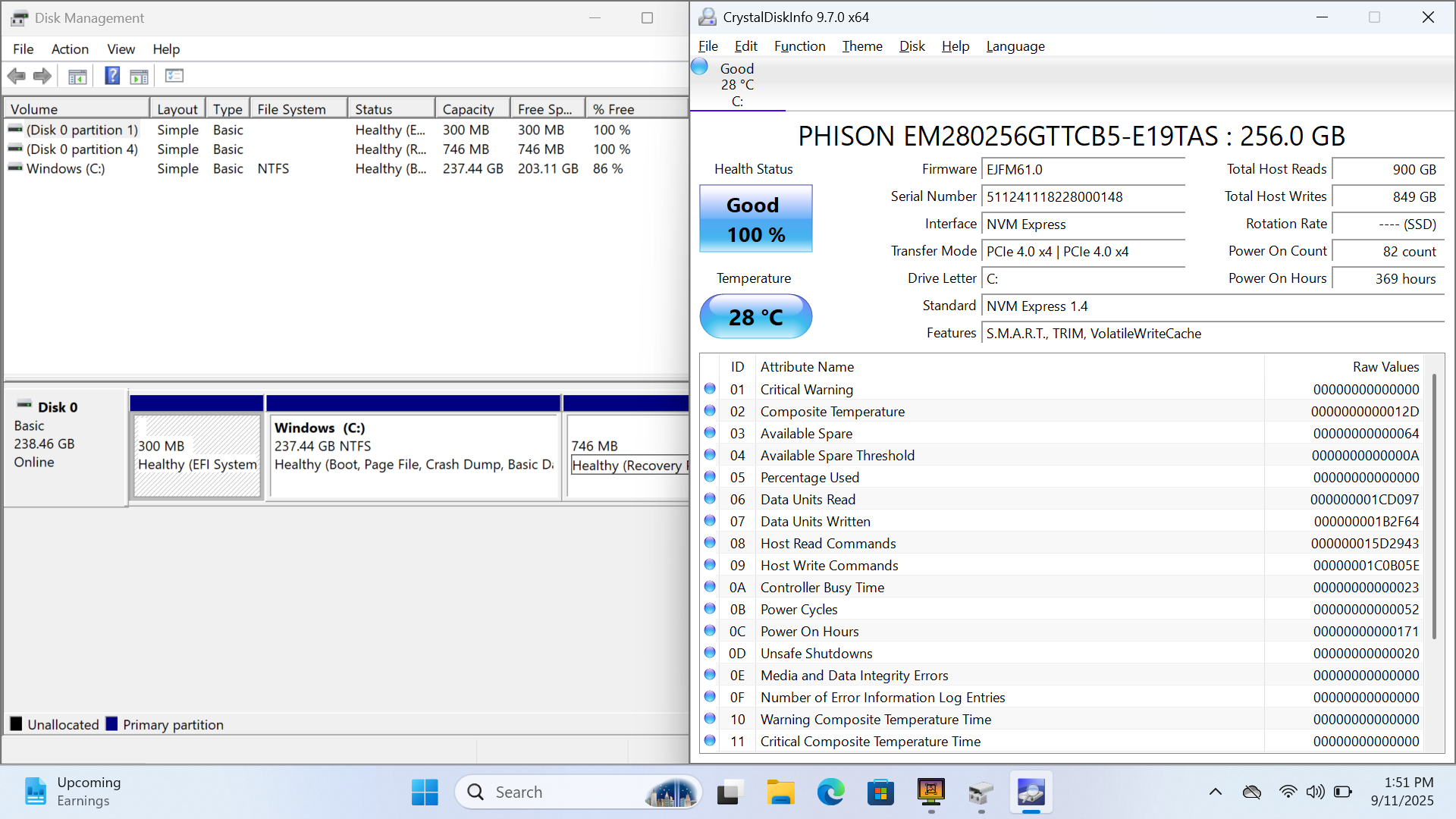The height and width of the screenshot is (819, 1456).
Task: Click the Windows Start button
Action: [x=425, y=792]
